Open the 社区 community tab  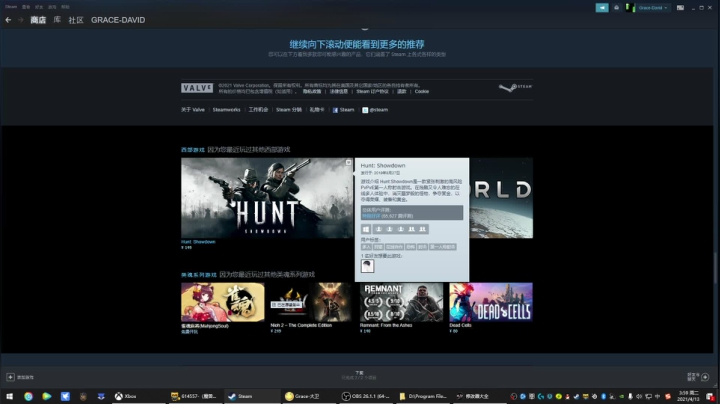pyautogui.click(x=76, y=20)
